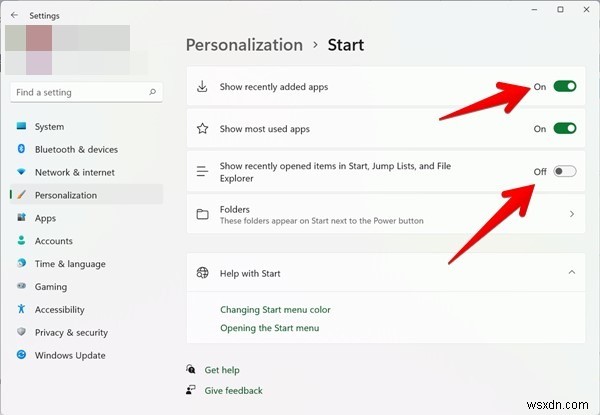The width and height of the screenshot is (600, 415).
Task: Open the Folders settings row
Action: 386,214
